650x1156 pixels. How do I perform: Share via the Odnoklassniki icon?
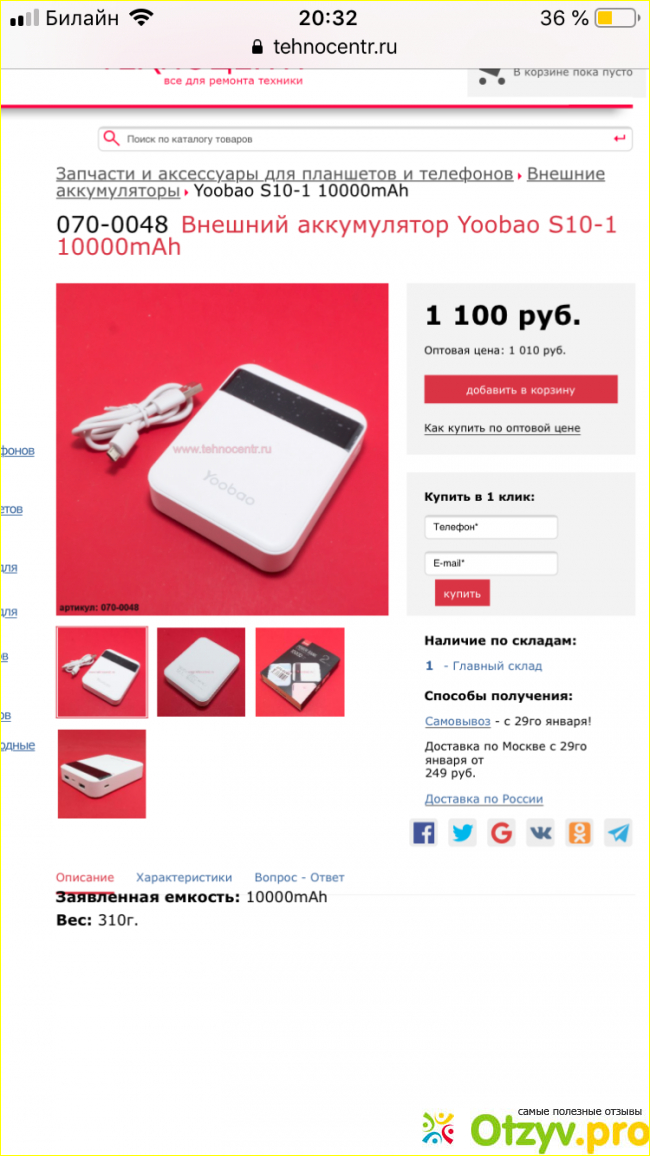pos(579,832)
